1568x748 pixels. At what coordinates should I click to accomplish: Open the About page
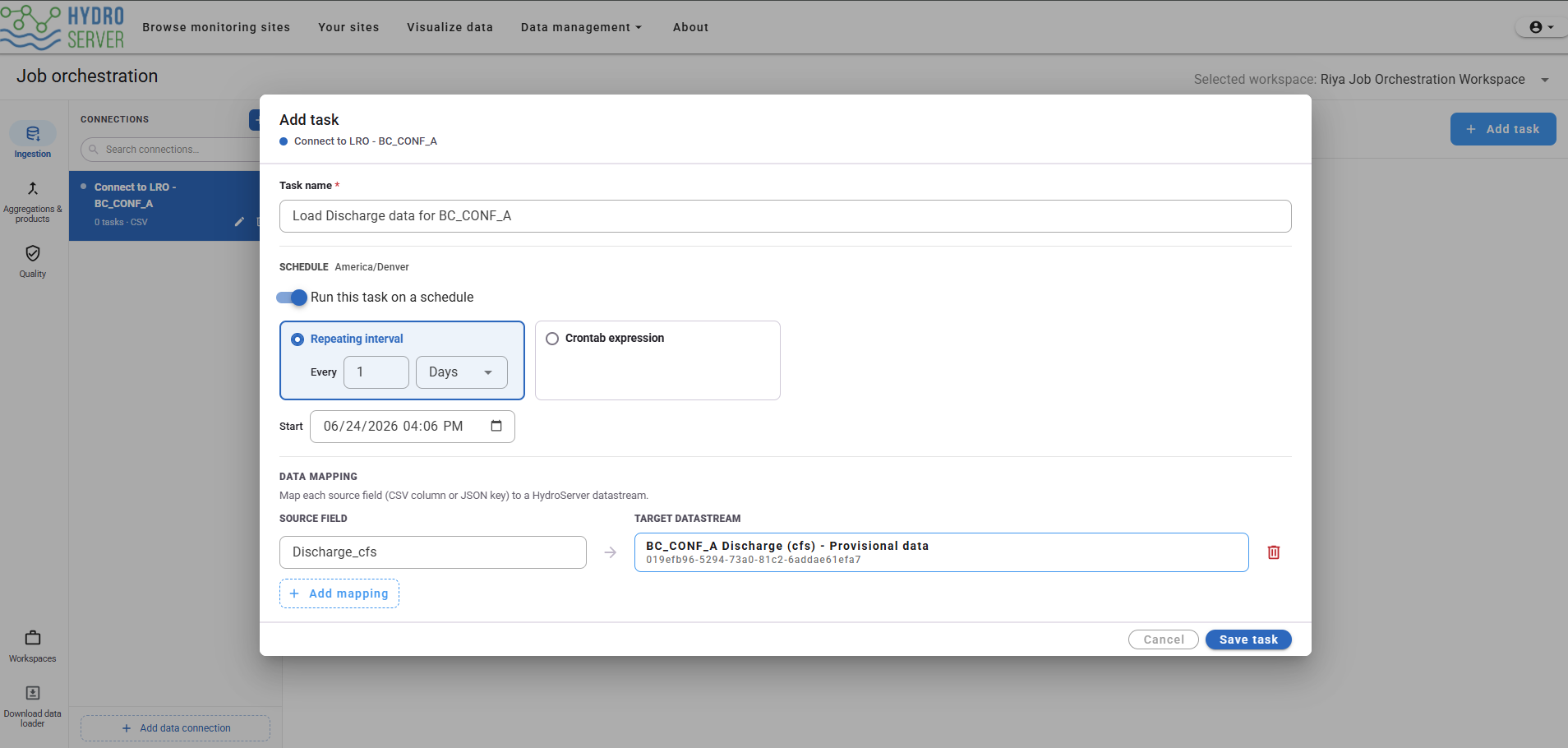click(x=690, y=27)
